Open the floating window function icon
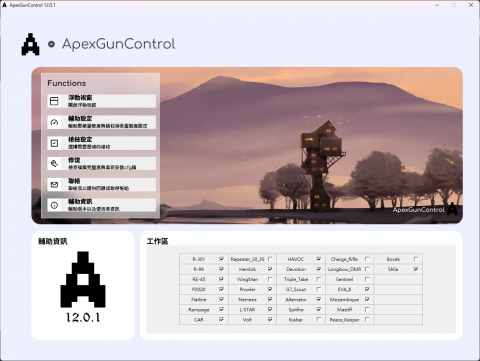Viewport: 480px width, 361px height. click(x=54, y=101)
